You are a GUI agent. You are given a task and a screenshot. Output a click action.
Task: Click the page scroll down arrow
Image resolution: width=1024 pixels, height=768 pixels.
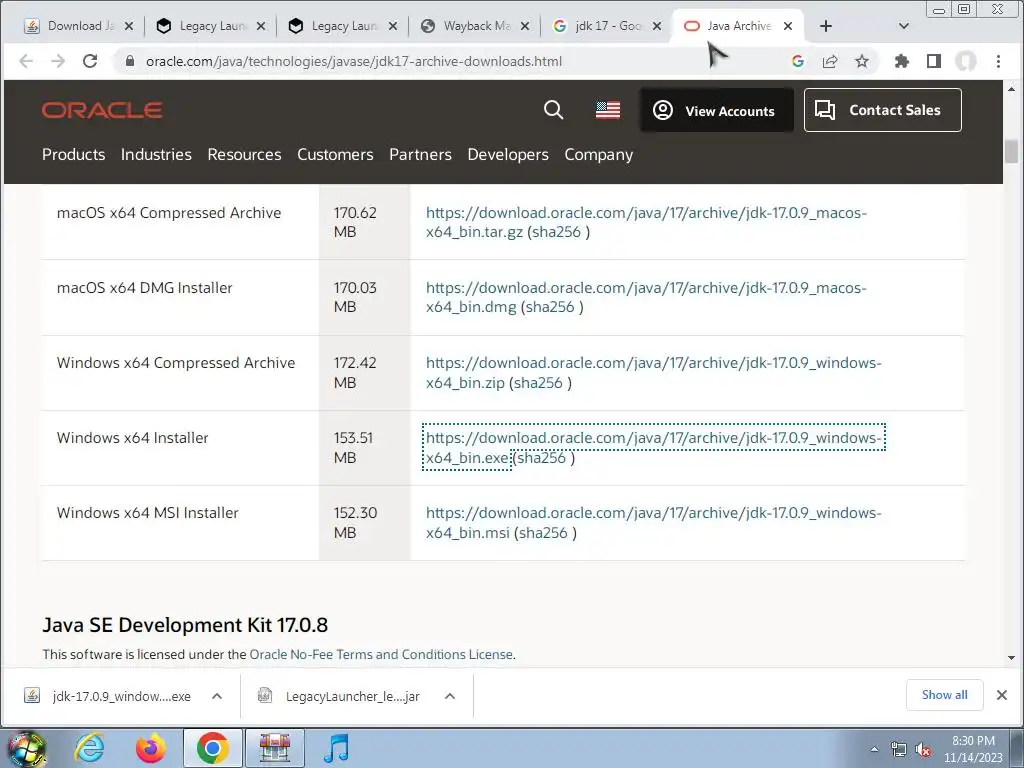coord(1012,658)
